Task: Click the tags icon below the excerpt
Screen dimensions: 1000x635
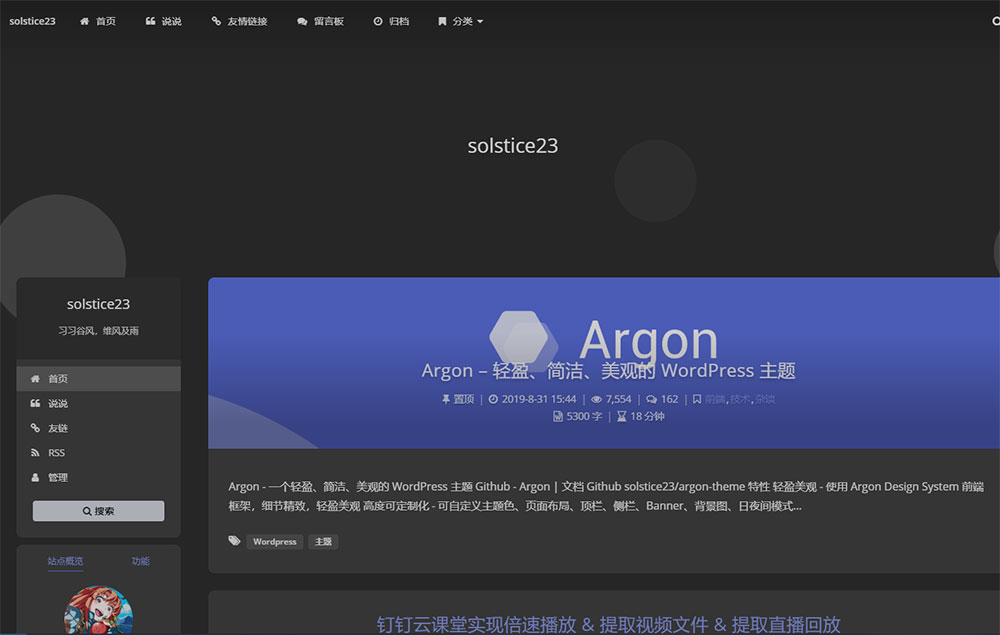Action: tap(234, 541)
